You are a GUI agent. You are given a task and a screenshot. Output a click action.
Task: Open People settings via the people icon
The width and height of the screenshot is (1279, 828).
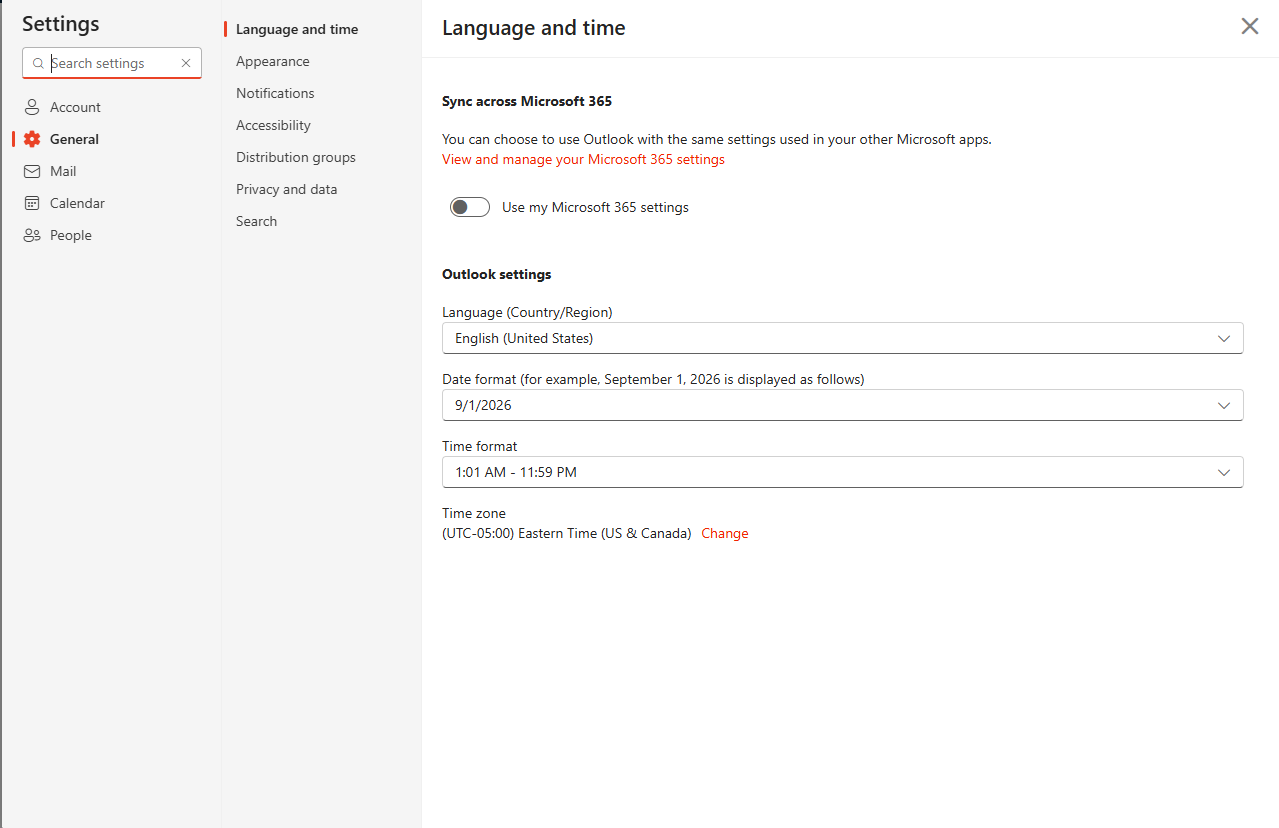33,234
